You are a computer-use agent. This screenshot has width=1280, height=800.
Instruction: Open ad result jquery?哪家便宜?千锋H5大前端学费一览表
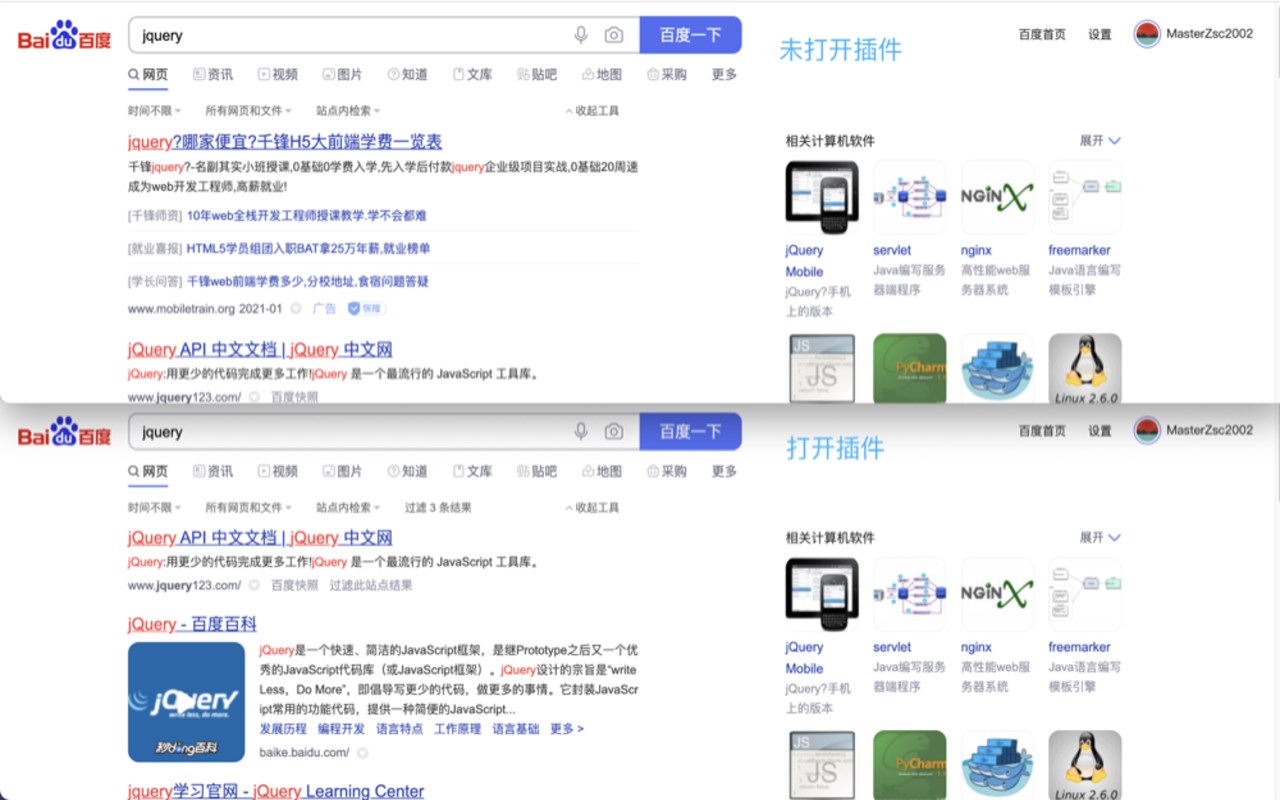click(x=285, y=142)
